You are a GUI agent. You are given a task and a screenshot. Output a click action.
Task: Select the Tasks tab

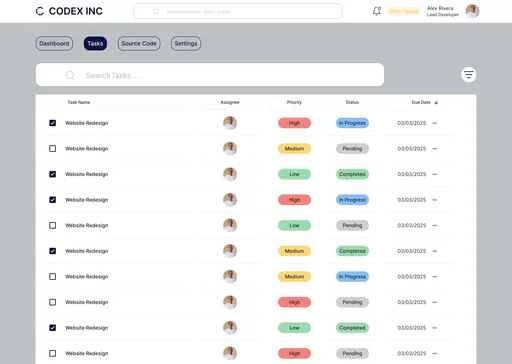(x=95, y=43)
